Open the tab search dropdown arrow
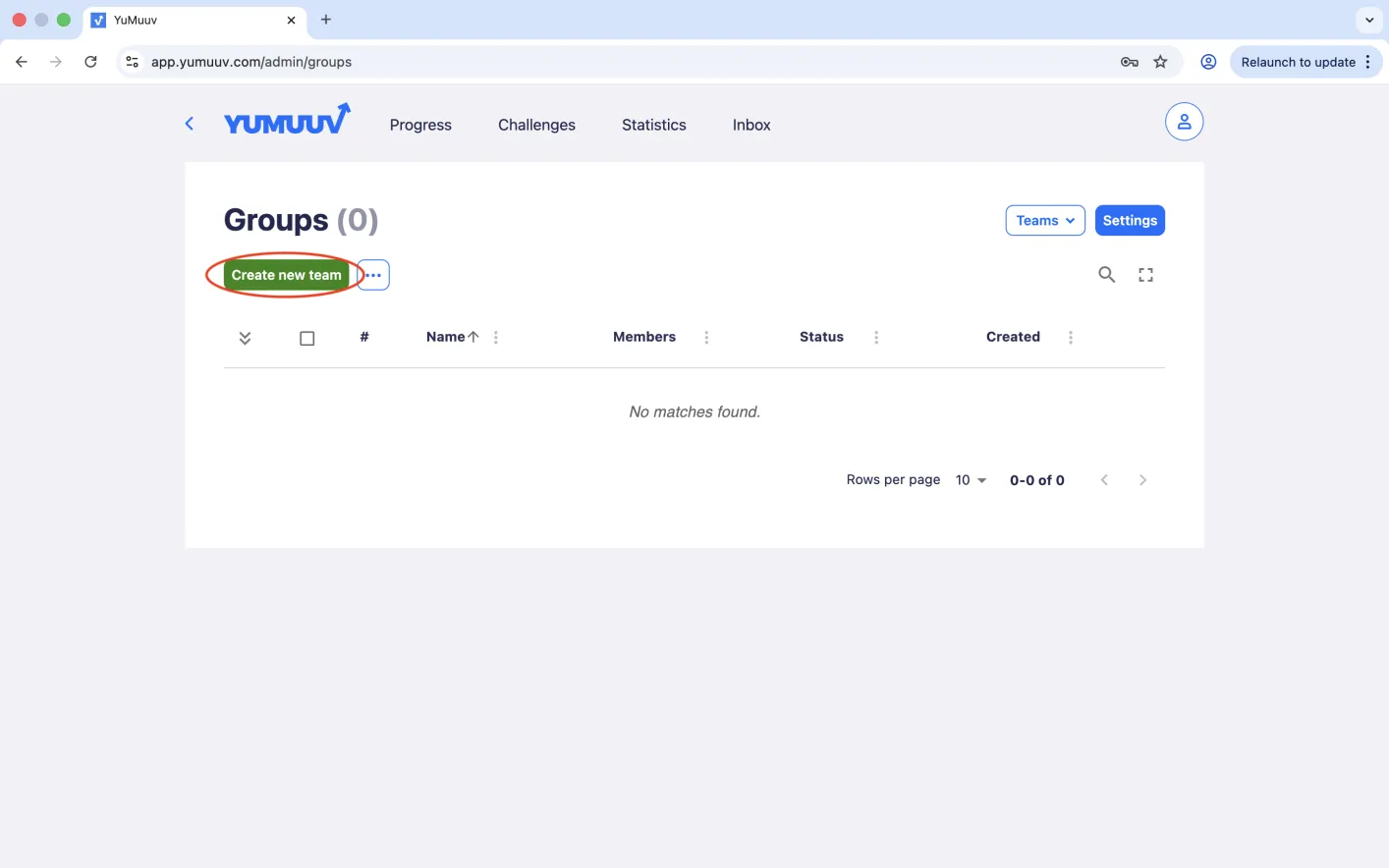This screenshot has height=868, width=1389. coord(1369,20)
